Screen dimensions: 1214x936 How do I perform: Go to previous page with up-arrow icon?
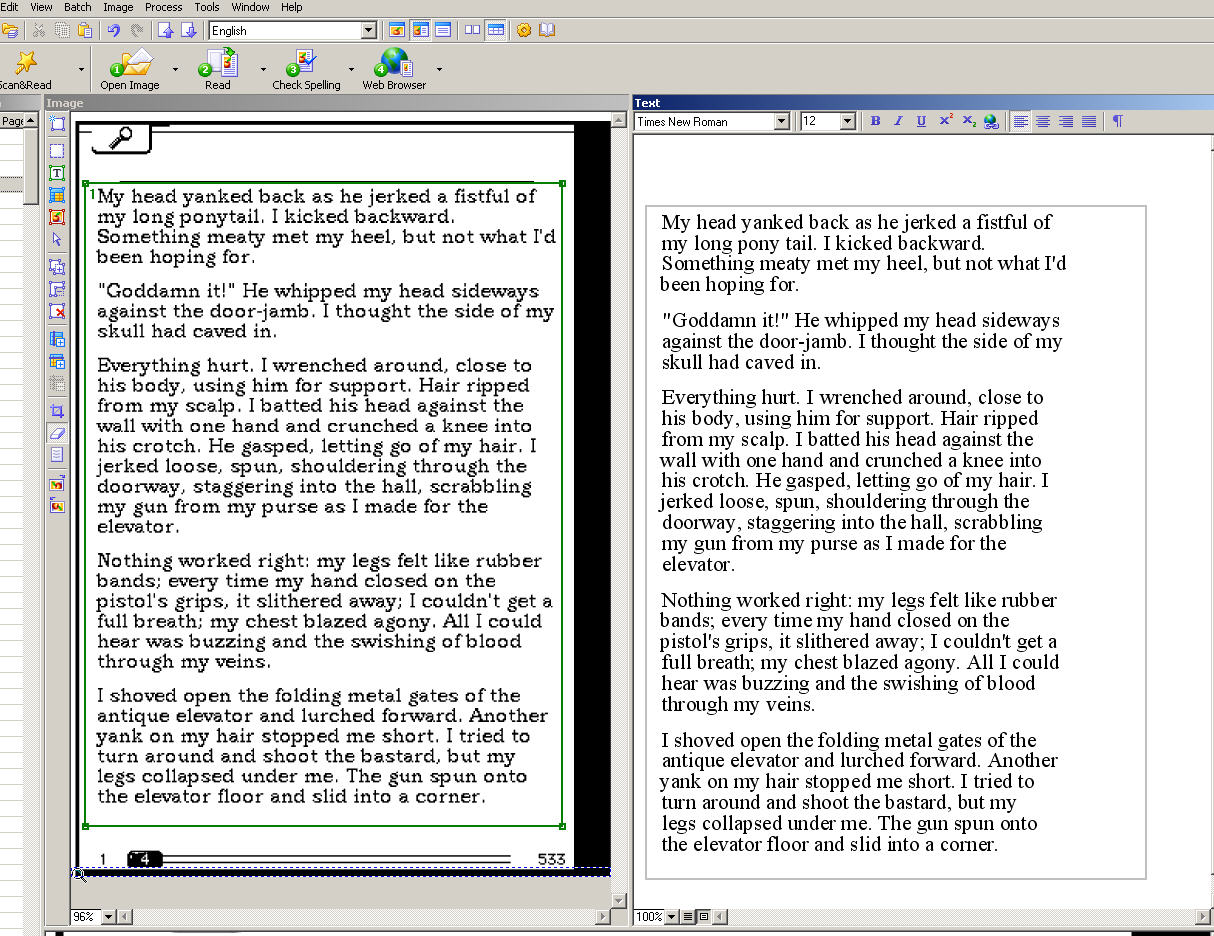[x=165, y=30]
